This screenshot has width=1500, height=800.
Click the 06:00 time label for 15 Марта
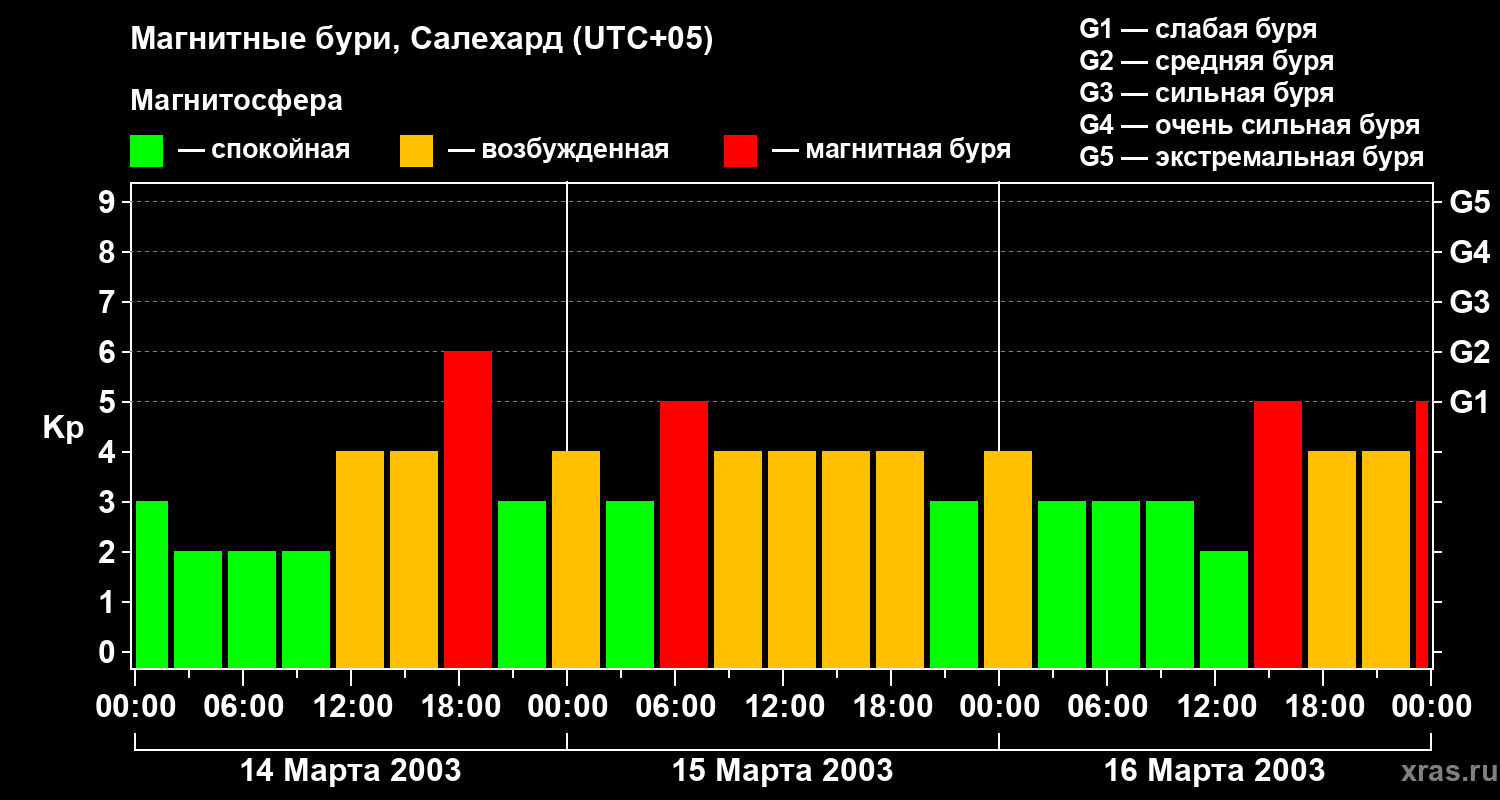(x=674, y=707)
